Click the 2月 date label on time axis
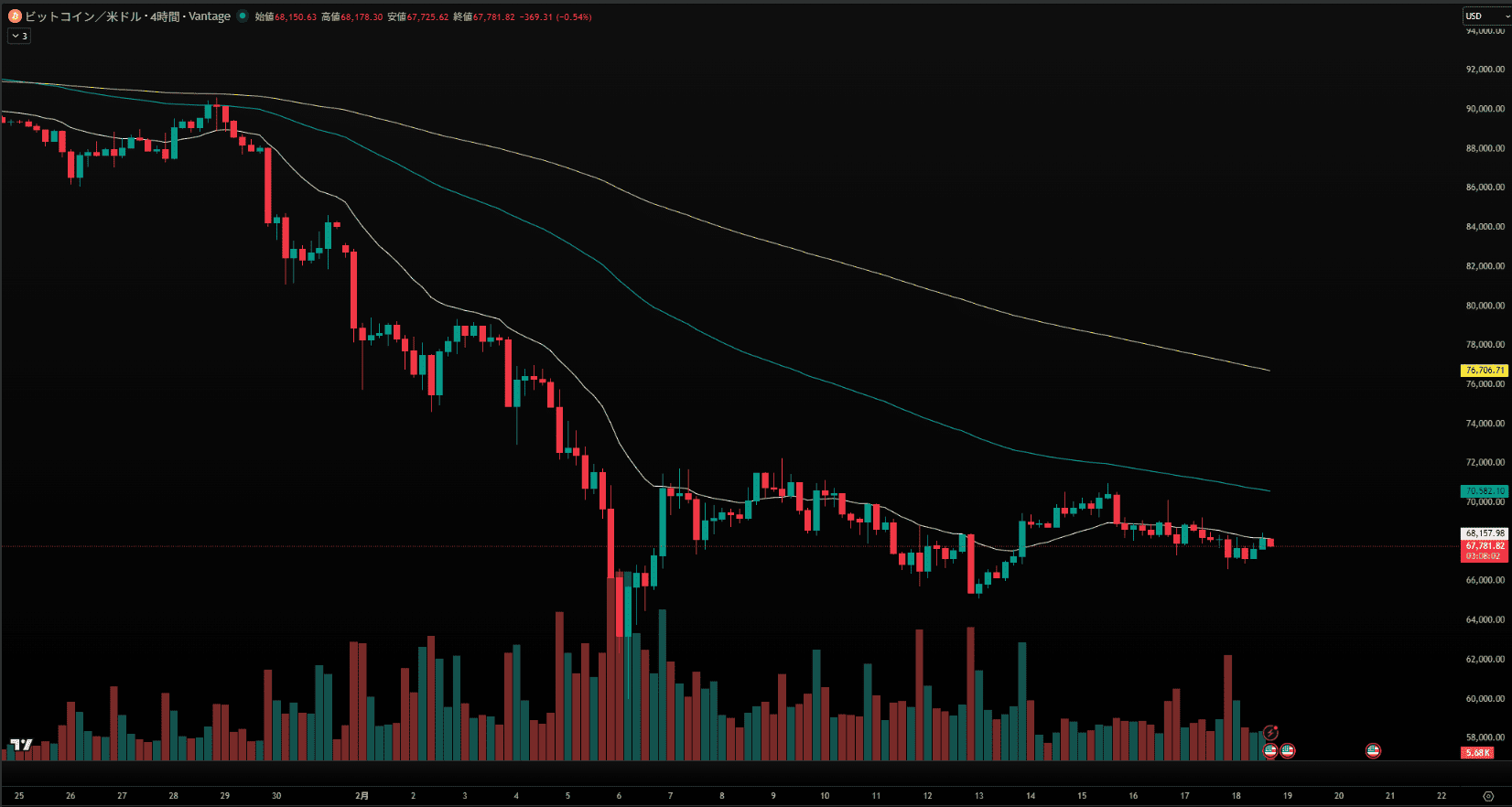The height and width of the screenshot is (807, 1512). tap(362, 796)
